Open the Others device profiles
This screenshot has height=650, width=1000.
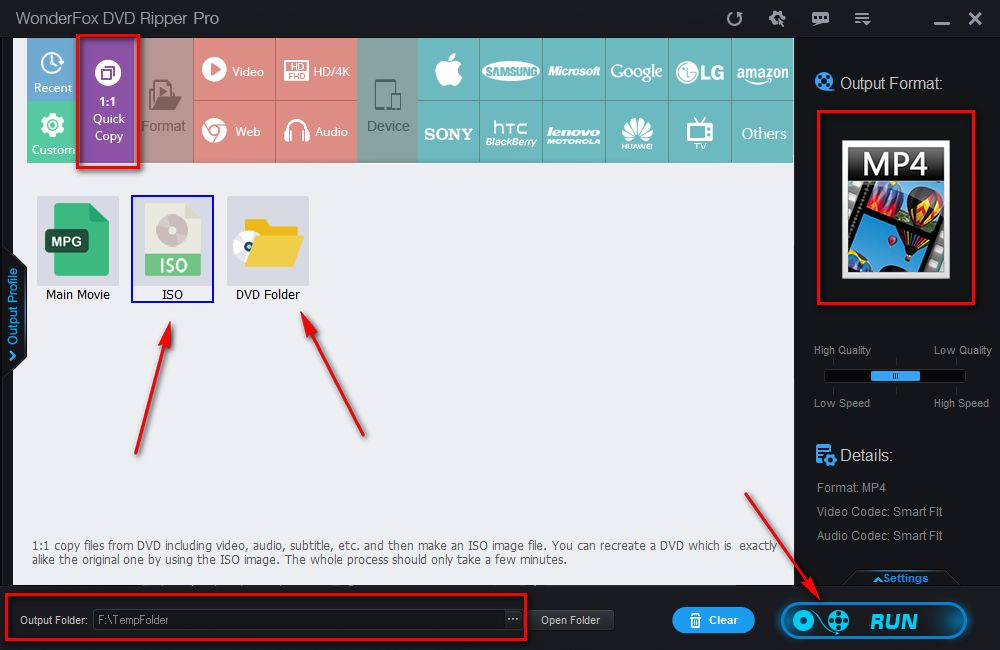(762, 132)
